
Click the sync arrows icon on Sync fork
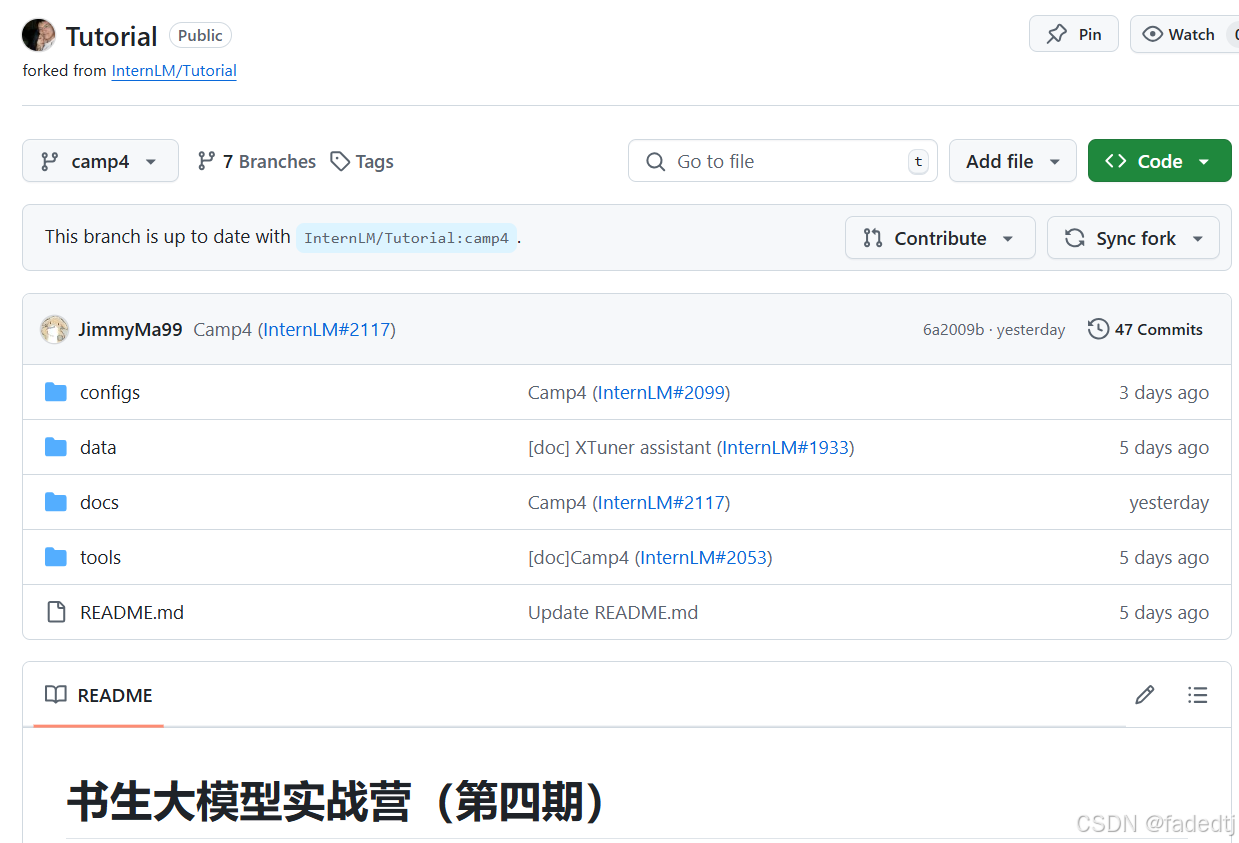1075,238
